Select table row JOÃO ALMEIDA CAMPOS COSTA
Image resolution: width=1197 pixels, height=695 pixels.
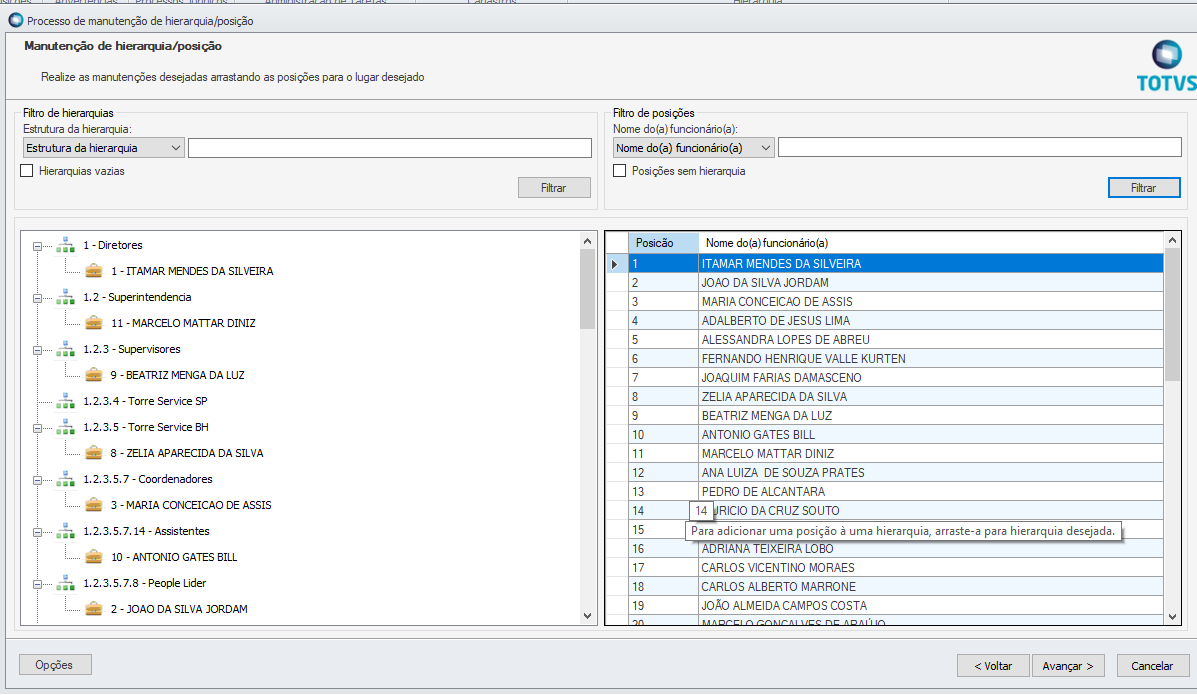(895, 606)
